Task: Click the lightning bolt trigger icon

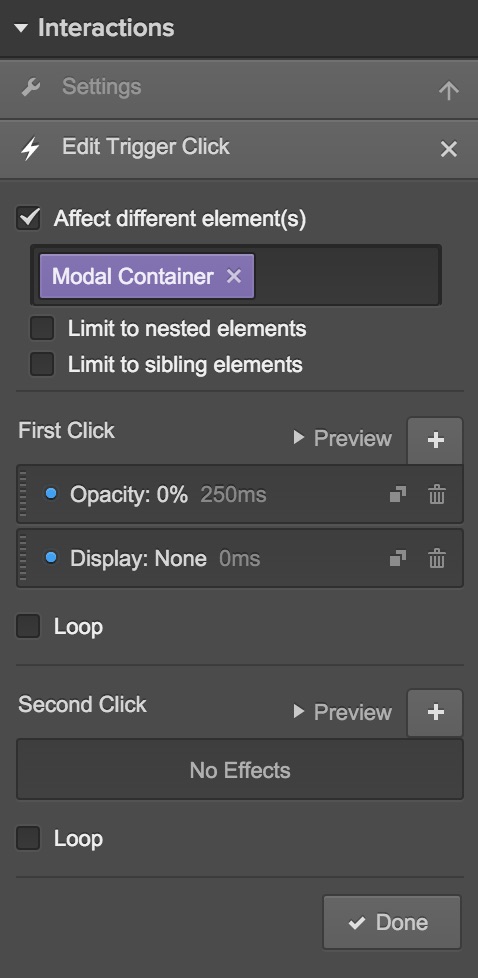Action: tap(30, 149)
